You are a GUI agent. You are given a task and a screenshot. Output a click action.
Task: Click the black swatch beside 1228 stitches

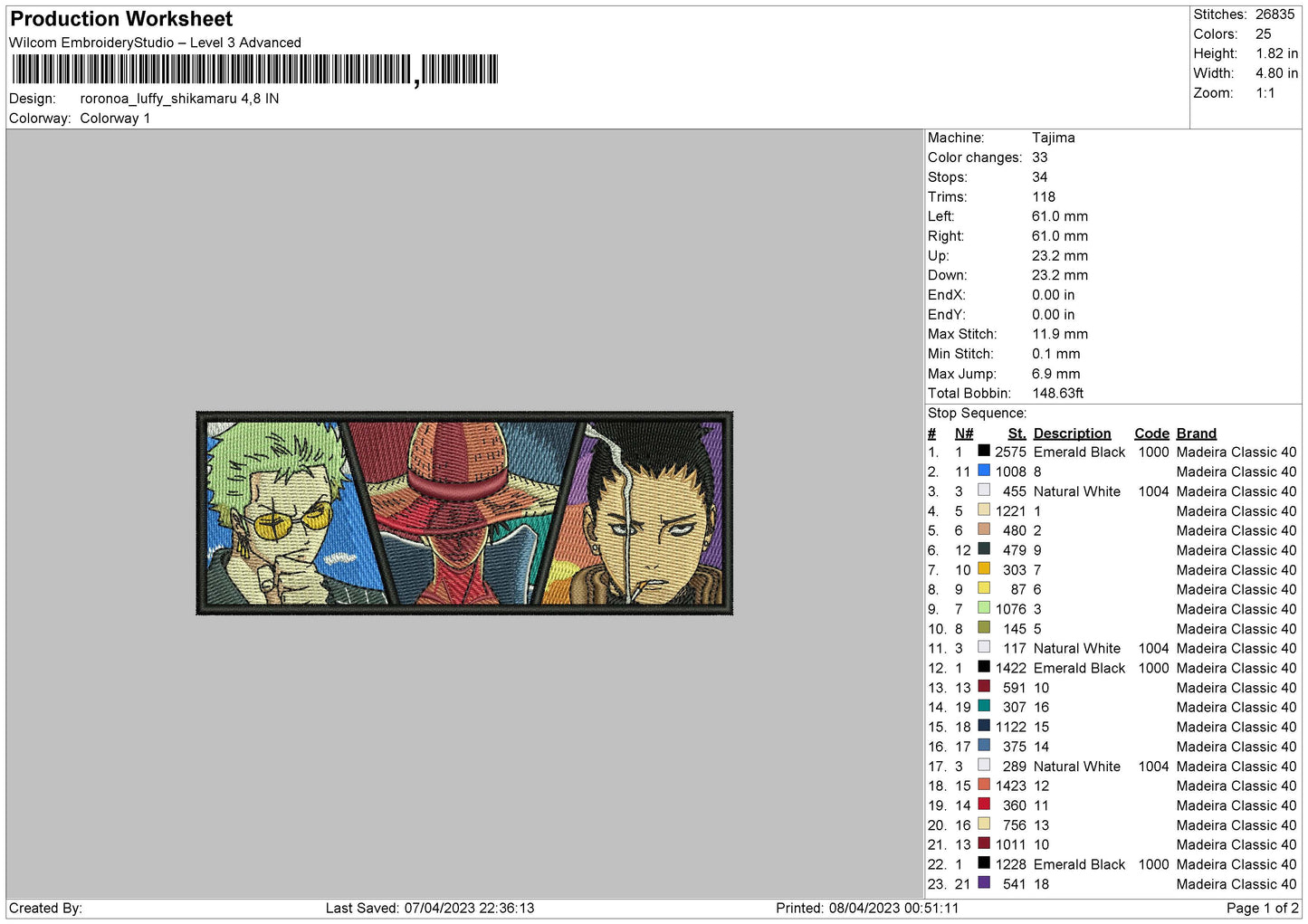[984, 862]
